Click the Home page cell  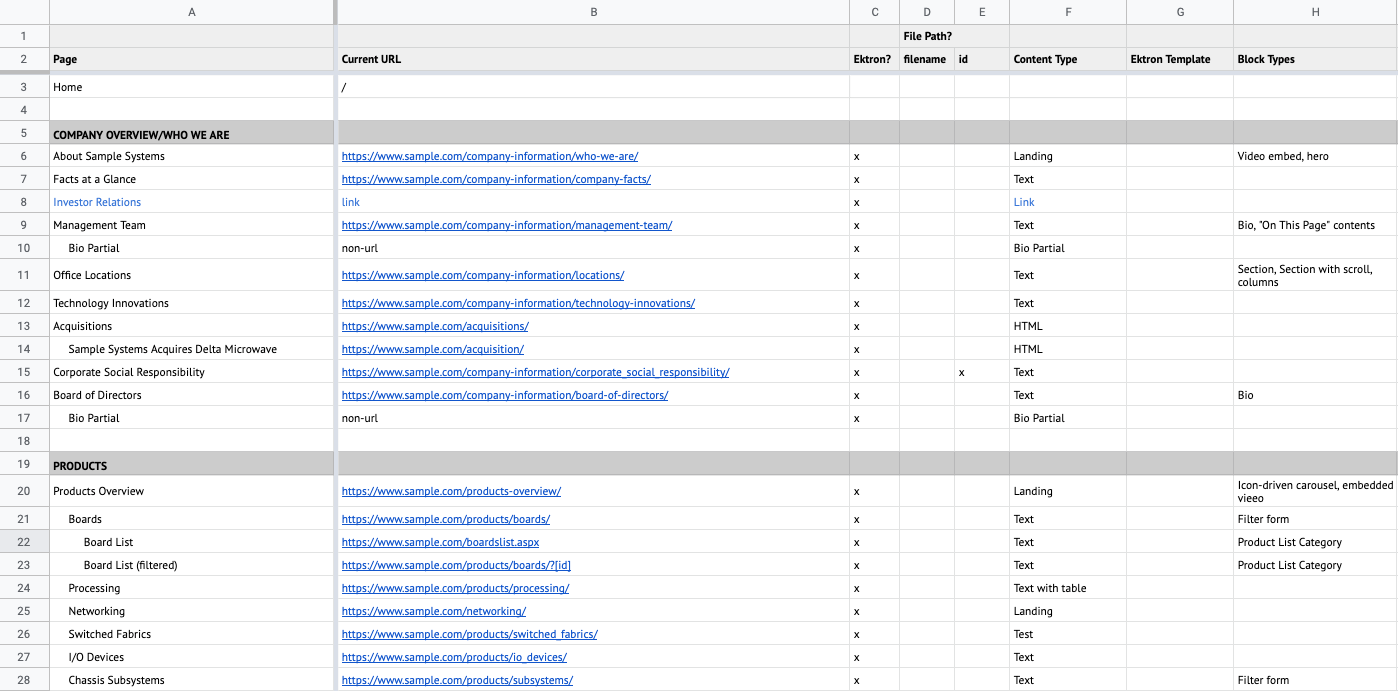pos(68,87)
